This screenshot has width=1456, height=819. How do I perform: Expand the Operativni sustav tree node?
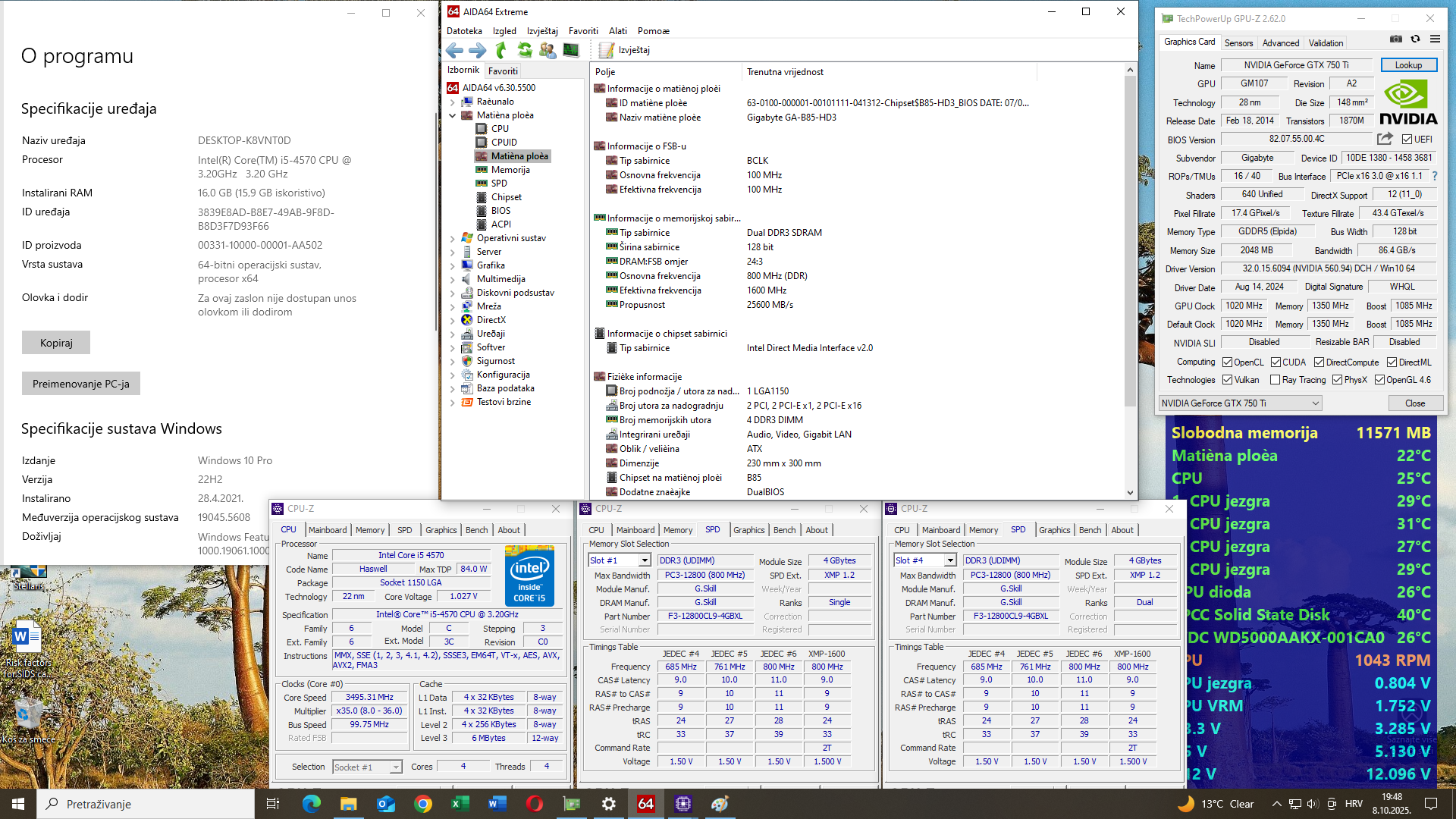453,238
